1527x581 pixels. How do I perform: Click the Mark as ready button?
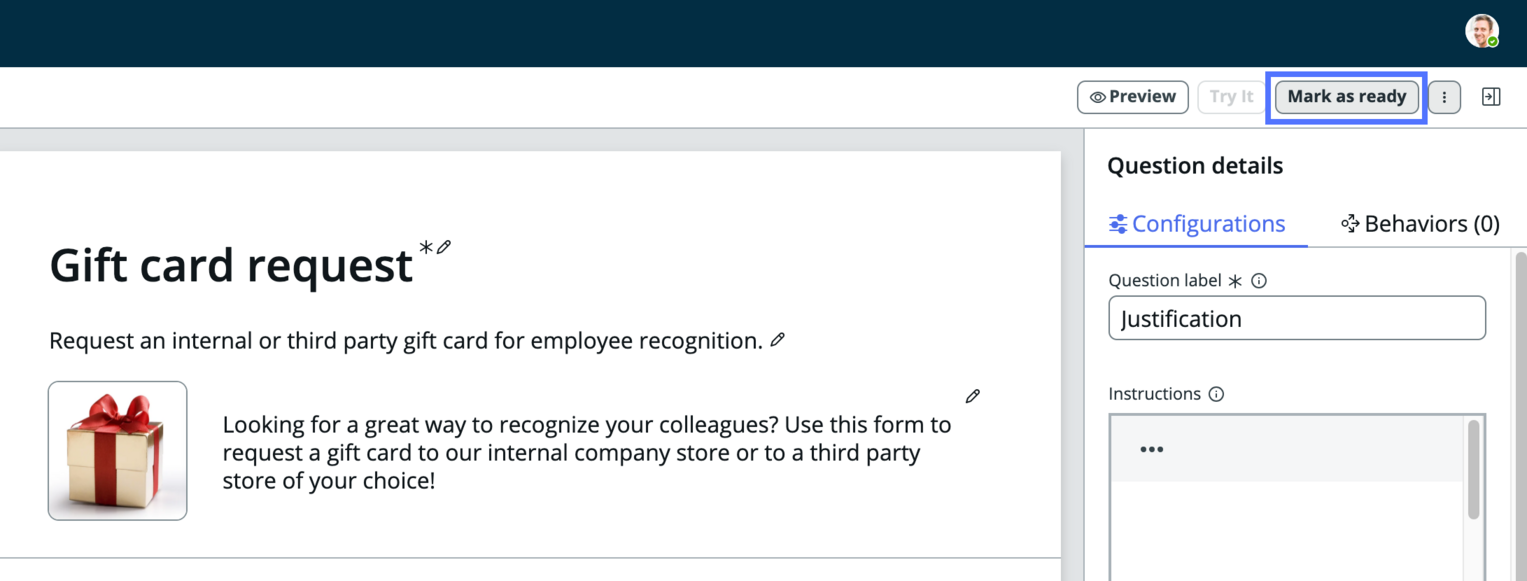tap(1346, 97)
